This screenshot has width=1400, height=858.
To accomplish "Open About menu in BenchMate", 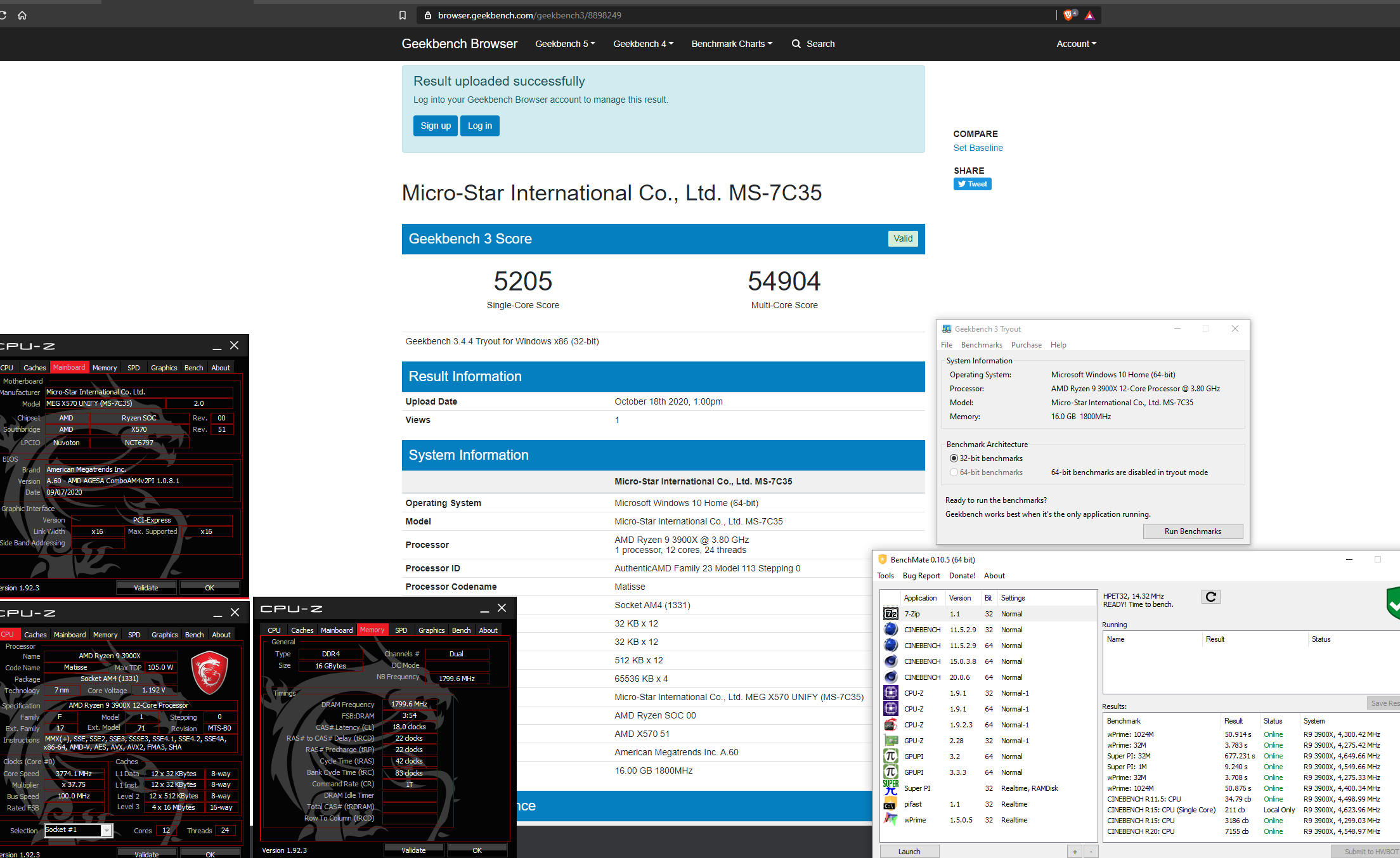I will click(994, 576).
